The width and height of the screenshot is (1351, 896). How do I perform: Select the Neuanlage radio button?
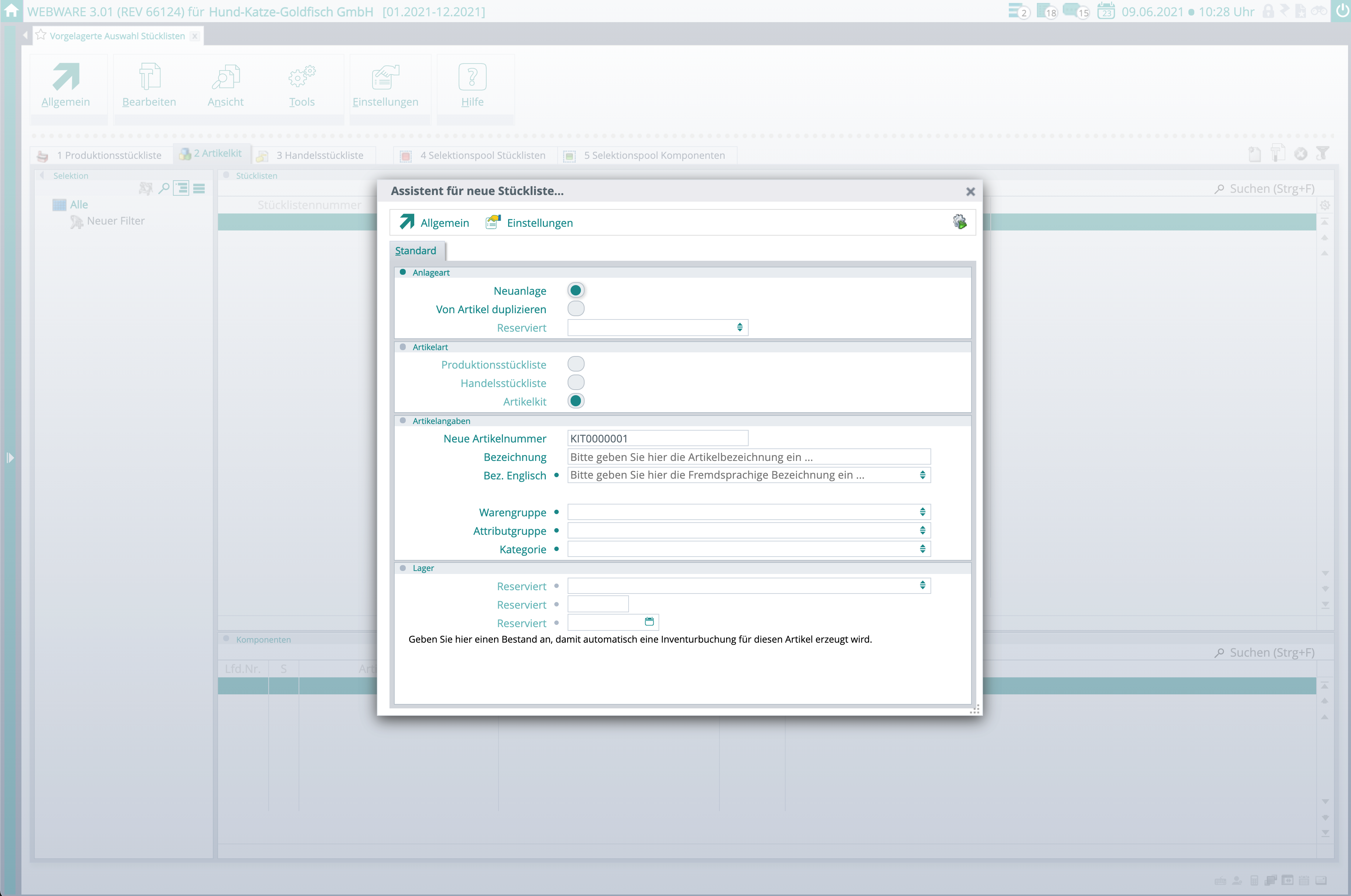point(576,290)
